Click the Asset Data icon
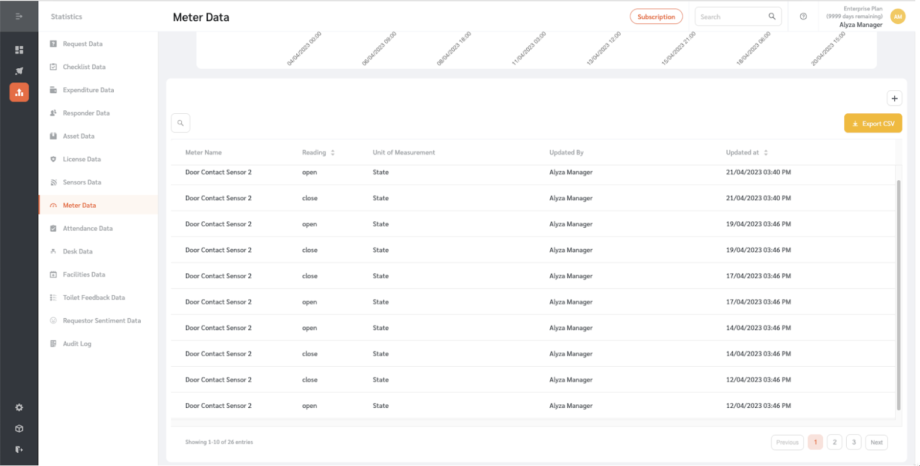920x466 pixels. (x=53, y=136)
